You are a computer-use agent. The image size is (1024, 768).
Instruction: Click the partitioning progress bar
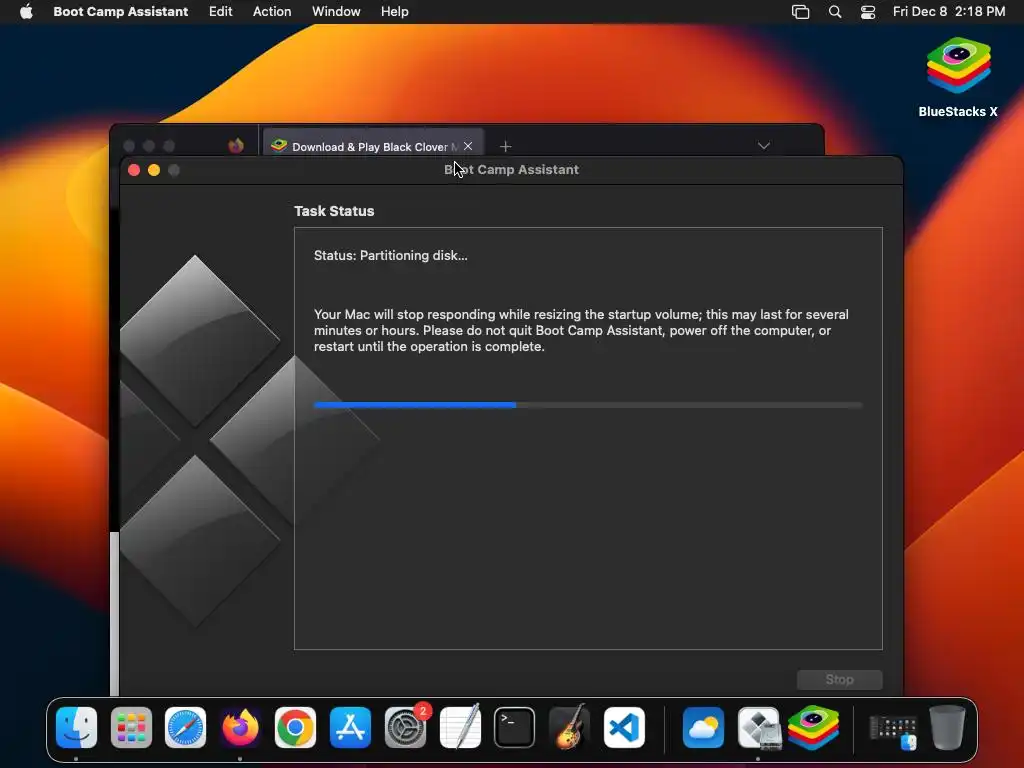pos(588,405)
